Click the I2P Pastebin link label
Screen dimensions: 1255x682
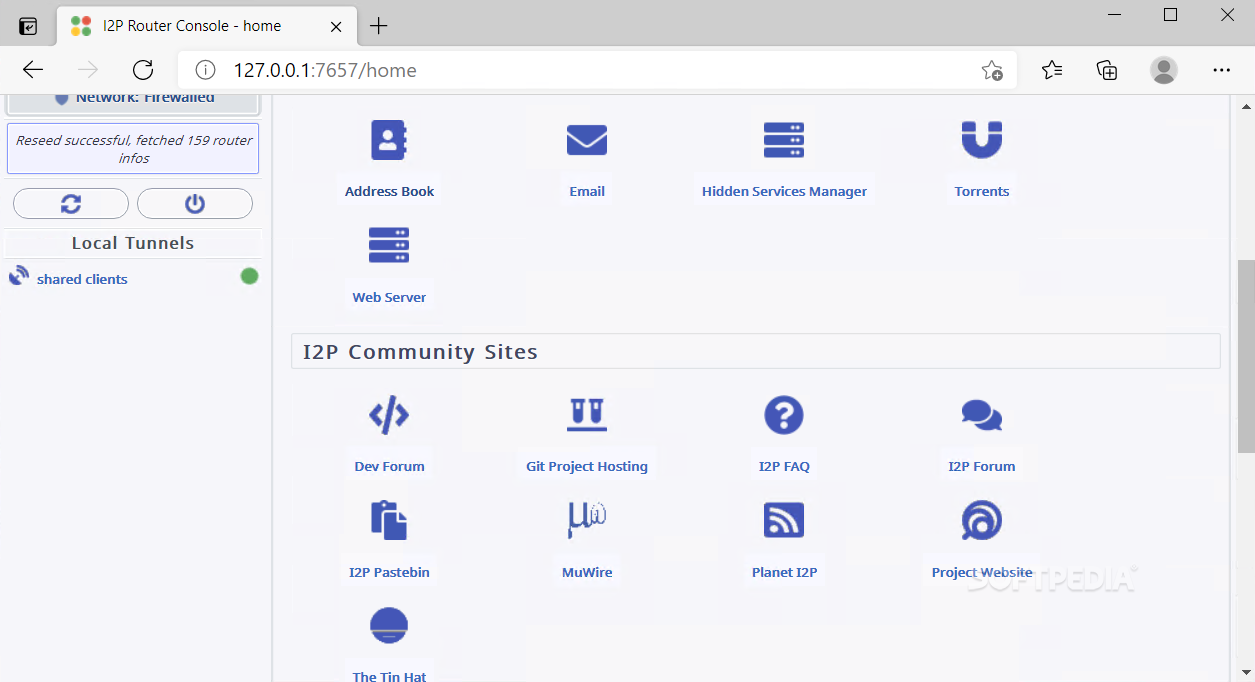[x=389, y=572]
